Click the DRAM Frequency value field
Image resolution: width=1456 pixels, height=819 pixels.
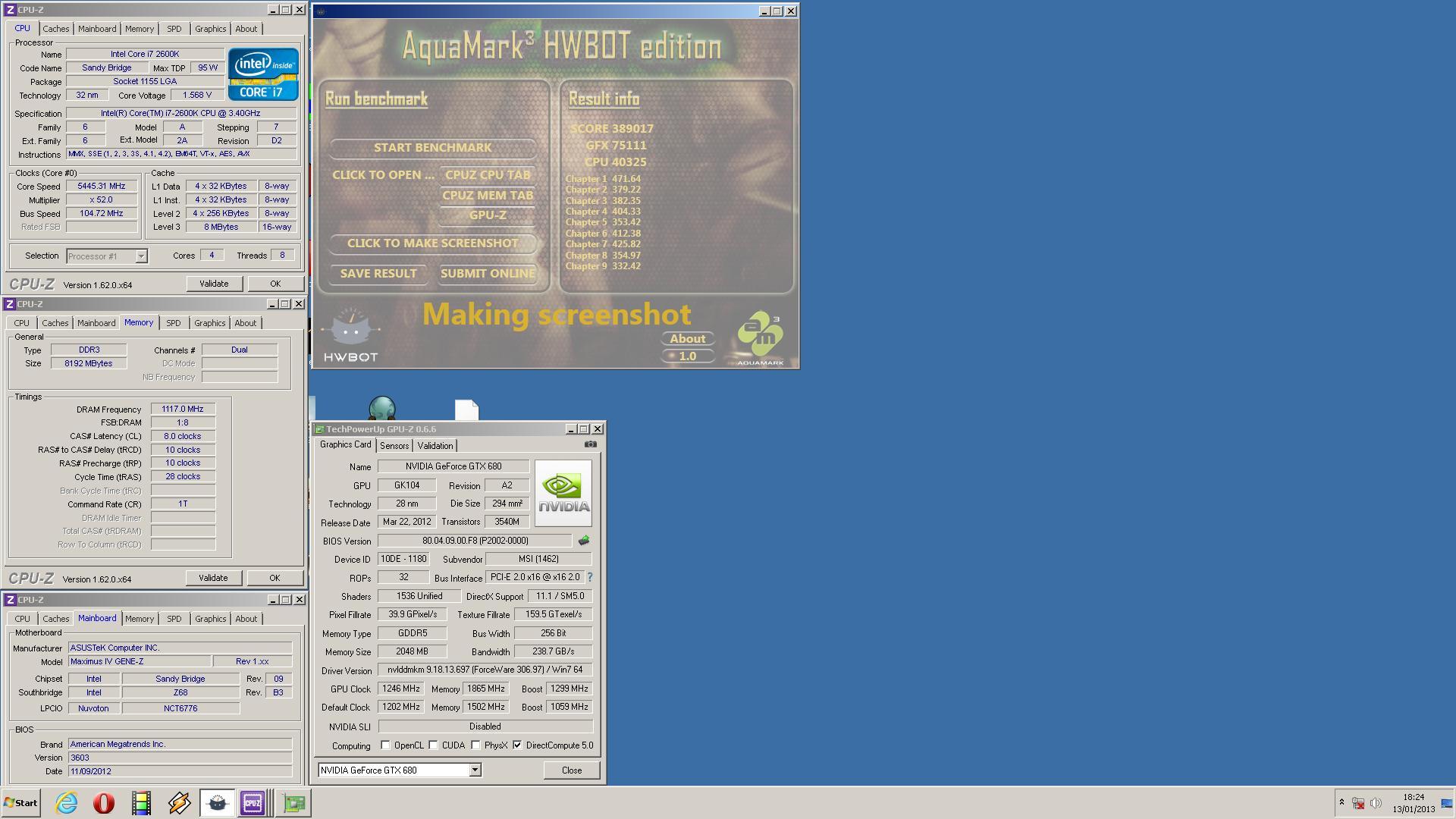pos(183,409)
